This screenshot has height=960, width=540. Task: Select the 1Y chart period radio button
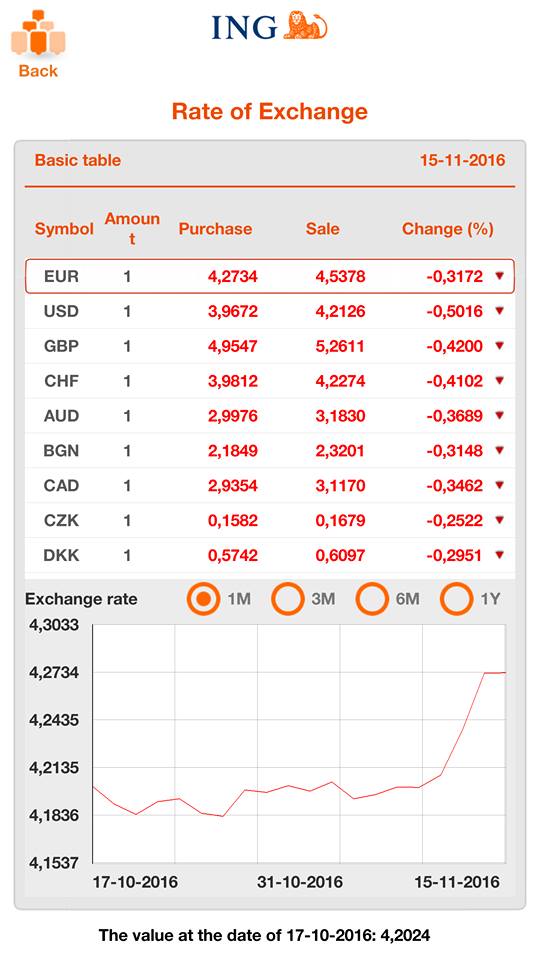point(456,598)
